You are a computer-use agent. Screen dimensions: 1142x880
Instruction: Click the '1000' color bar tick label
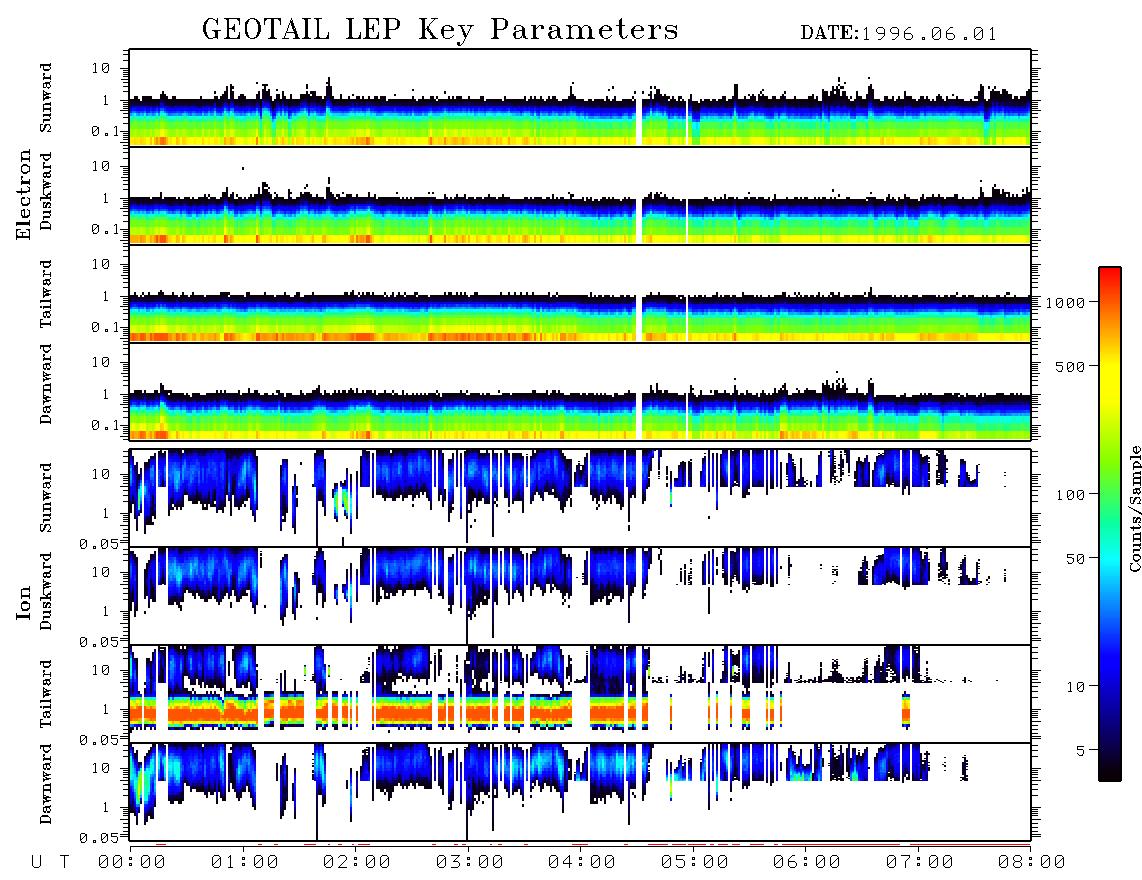coord(1066,302)
